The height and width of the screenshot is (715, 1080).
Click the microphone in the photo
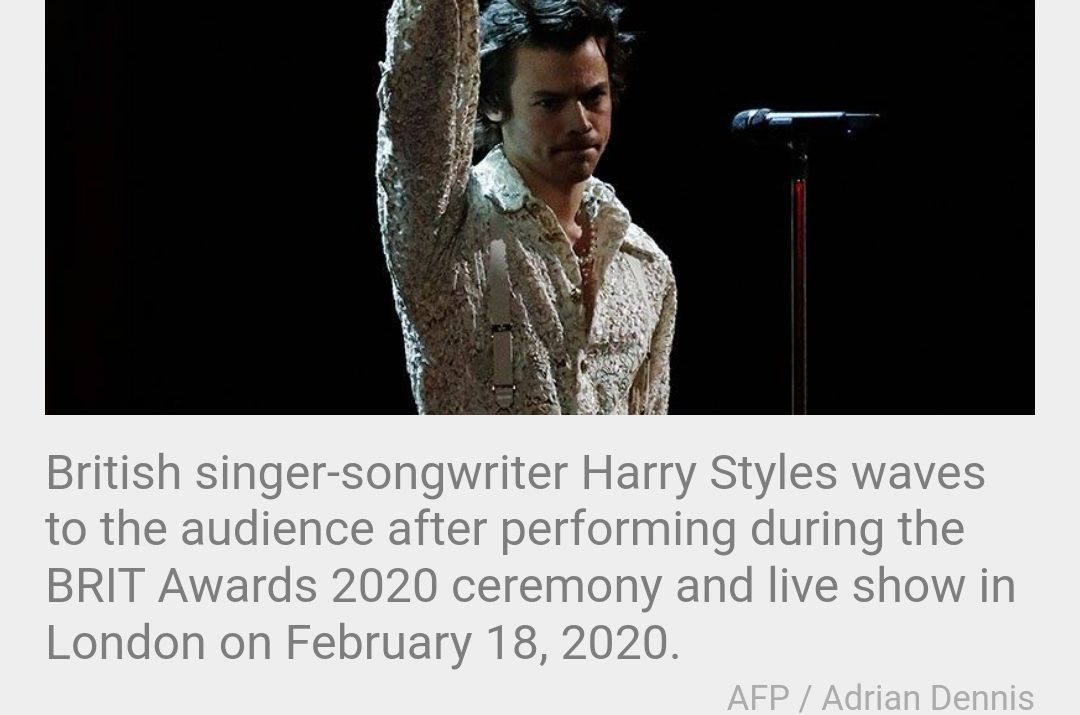[804, 123]
